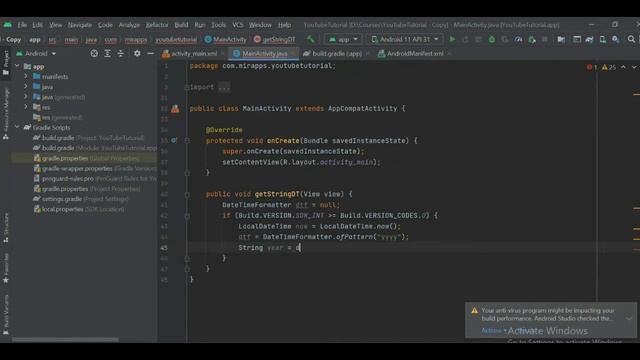The width and height of the screenshot is (640, 360).
Task: Click the Stop button in run toolbar
Action: [x=545, y=39]
